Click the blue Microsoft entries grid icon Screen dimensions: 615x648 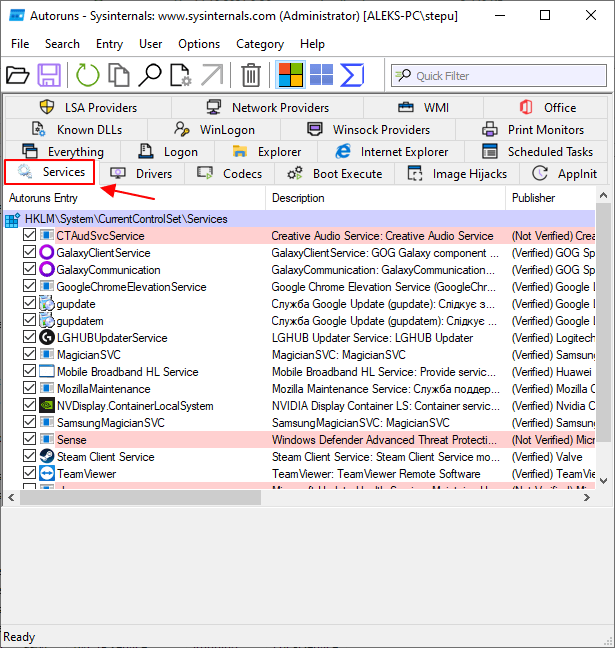(x=322, y=75)
